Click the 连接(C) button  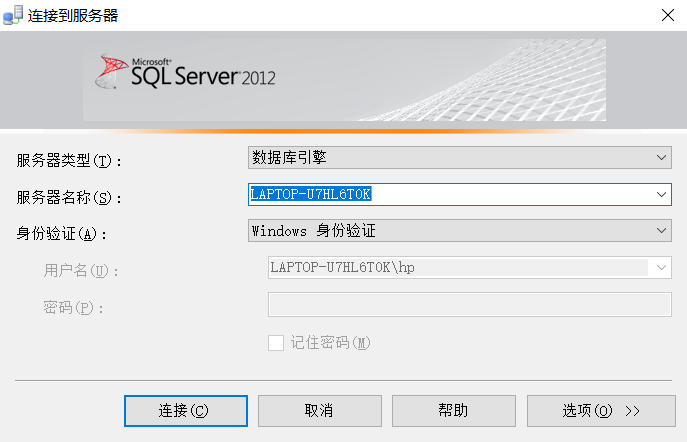(x=186, y=411)
